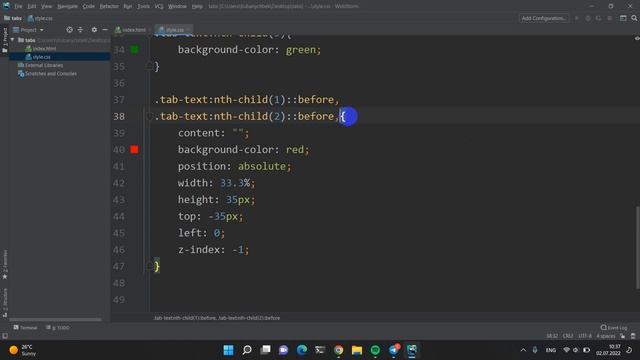Click fold end marker at line 47

tap(149, 267)
